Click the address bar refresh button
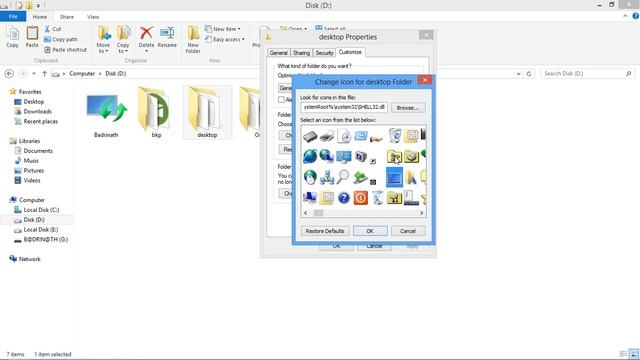640x360 pixels. click(x=529, y=74)
